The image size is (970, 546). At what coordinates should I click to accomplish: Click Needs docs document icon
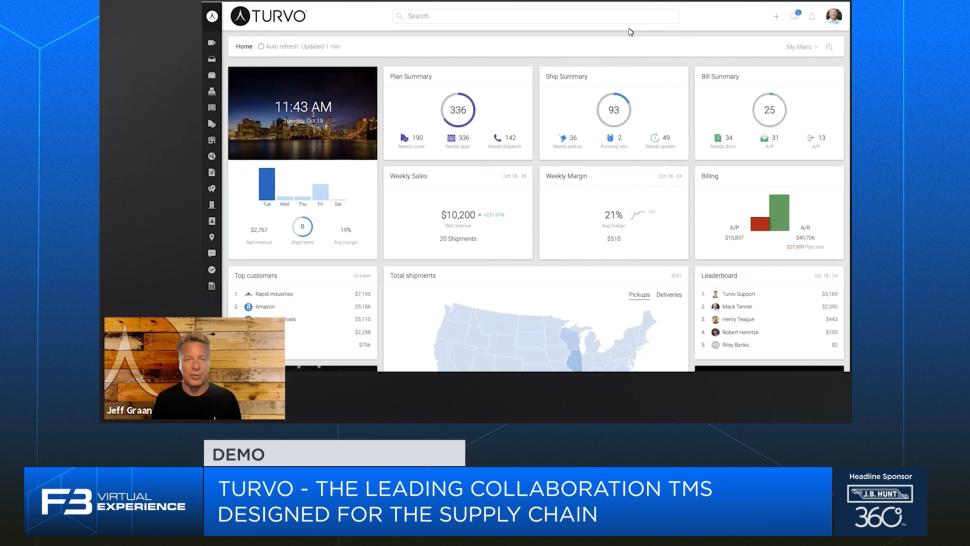718,138
